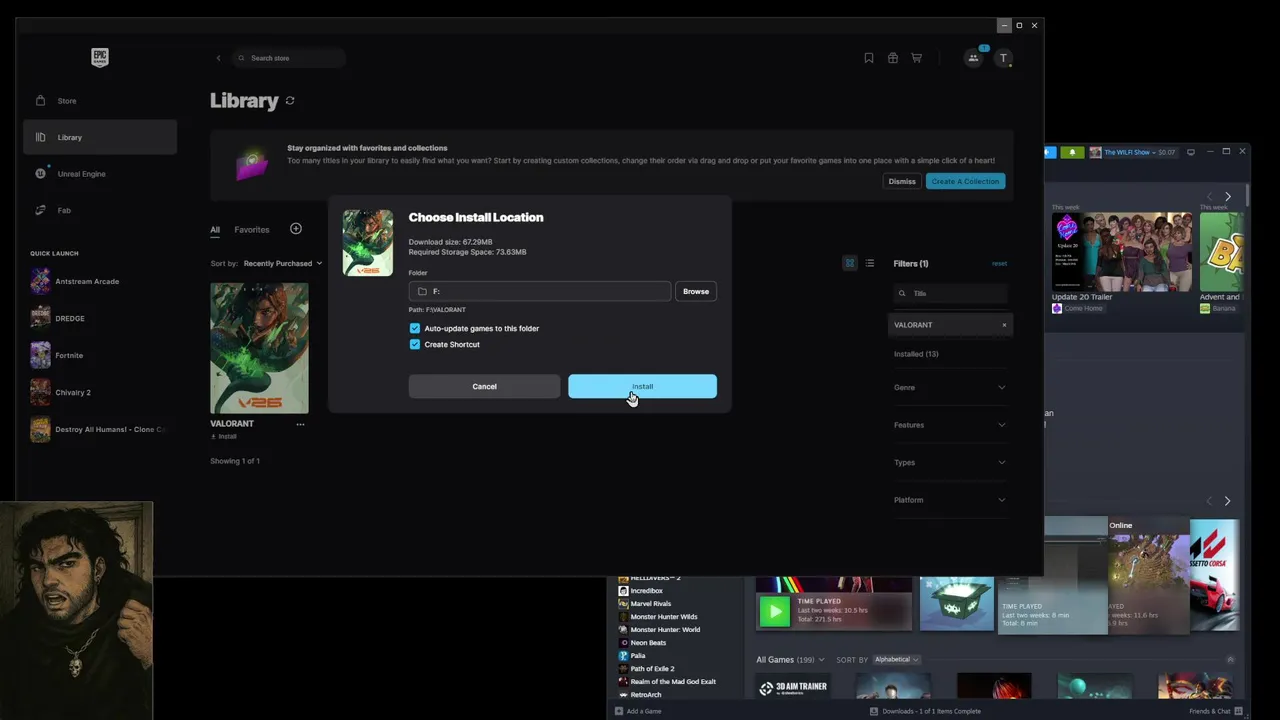Open 3D Aim Trainer game tile
The height and width of the screenshot is (720, 1280).
coord(792,686)
